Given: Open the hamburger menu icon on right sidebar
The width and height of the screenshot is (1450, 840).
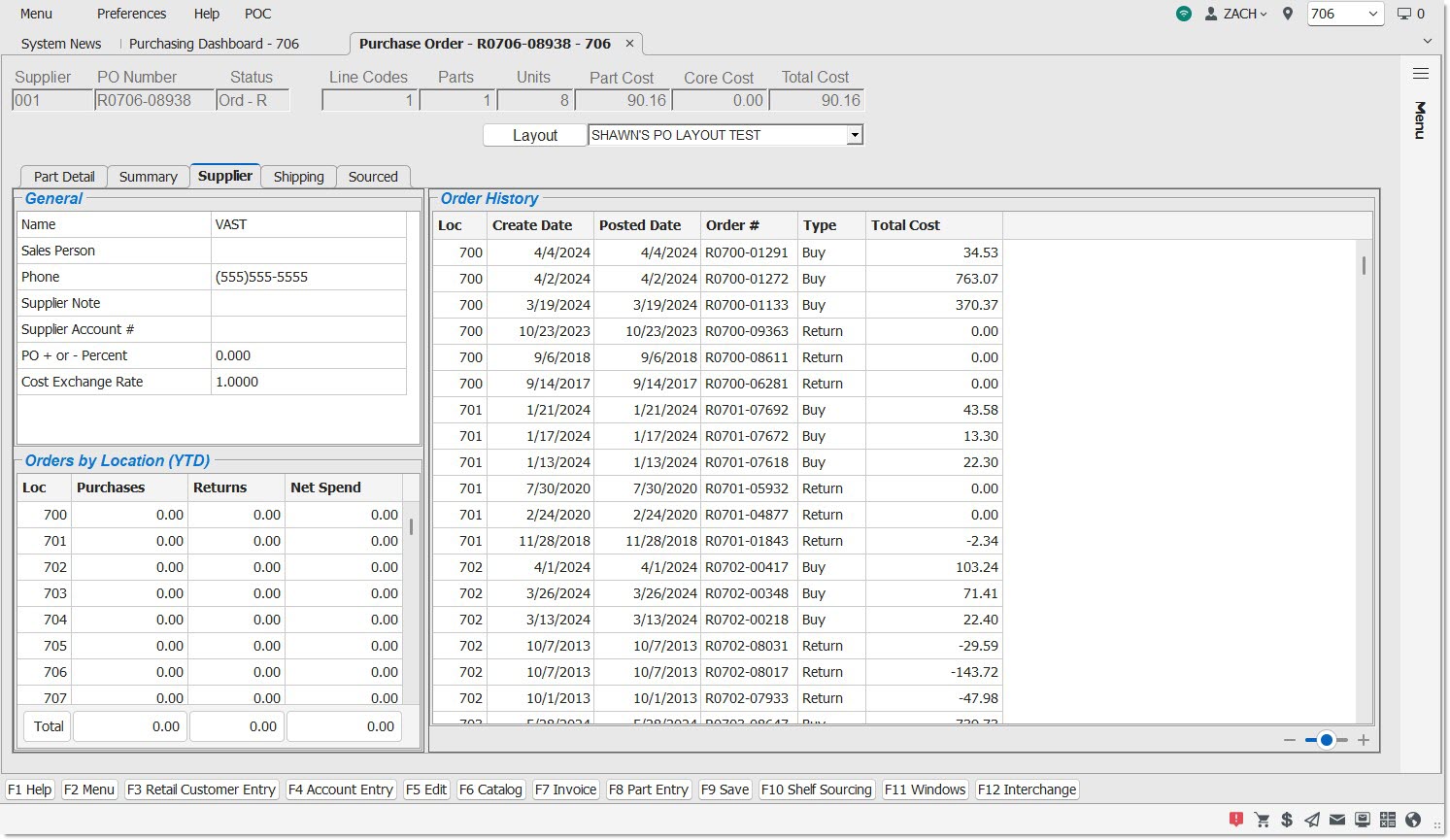Looking at the screenshot, I should (x=1420, y=74).
